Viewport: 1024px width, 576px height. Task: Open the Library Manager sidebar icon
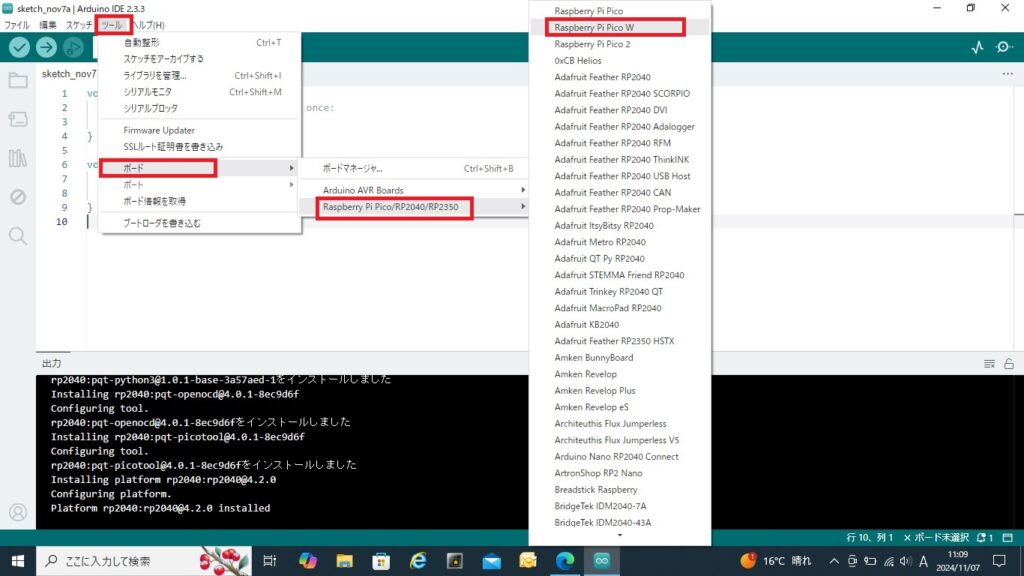coord(18,158)
